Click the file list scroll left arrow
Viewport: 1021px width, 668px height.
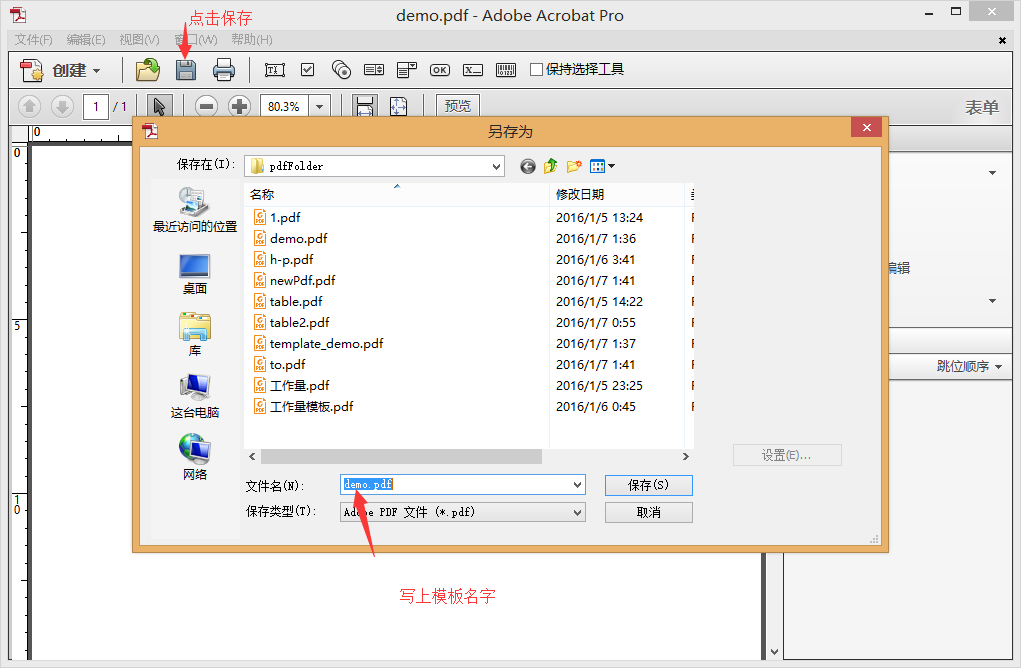[x=252, y=456]
